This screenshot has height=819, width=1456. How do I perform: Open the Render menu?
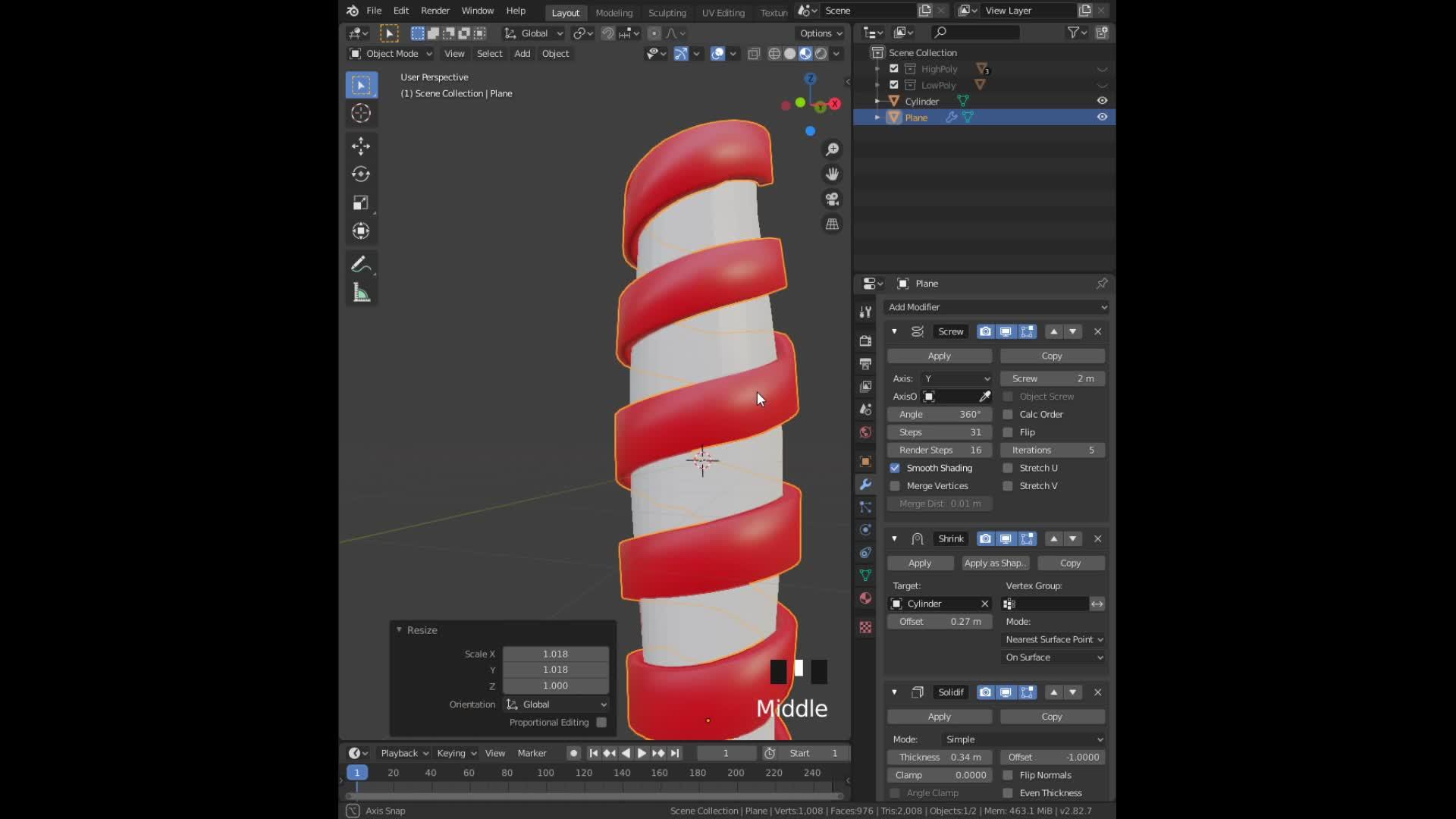click(435, 11)
